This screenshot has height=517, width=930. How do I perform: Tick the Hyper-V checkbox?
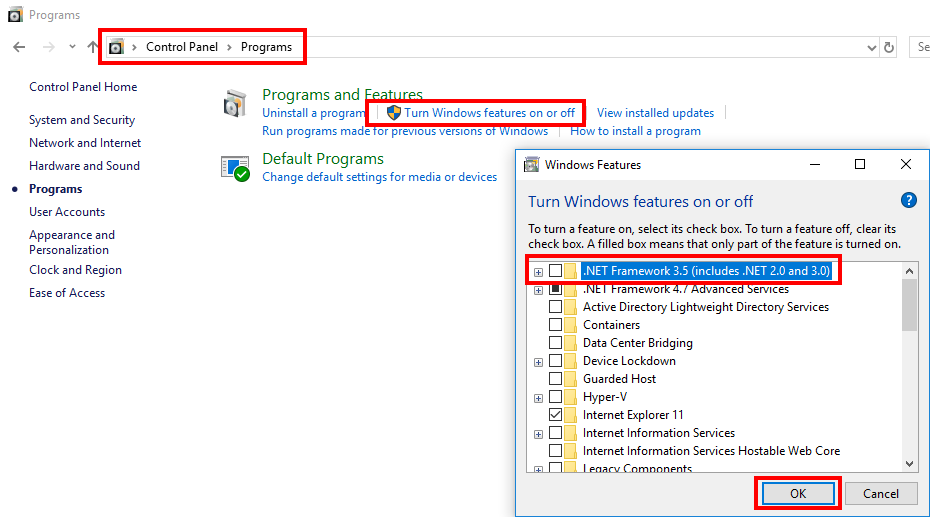(555, 397)
